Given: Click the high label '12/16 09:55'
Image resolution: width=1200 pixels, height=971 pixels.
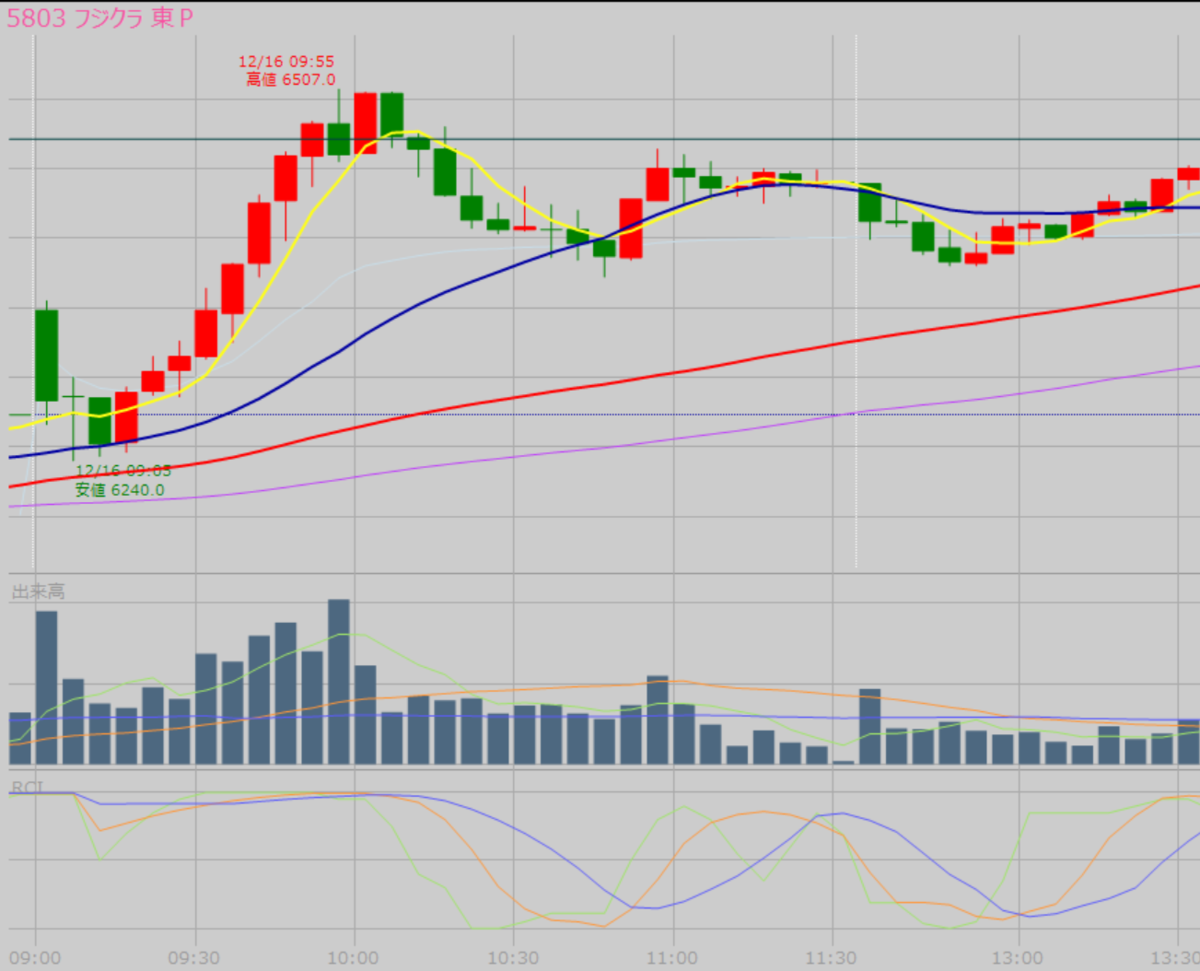Looking at the screenshot, I should tap(286, 61).
